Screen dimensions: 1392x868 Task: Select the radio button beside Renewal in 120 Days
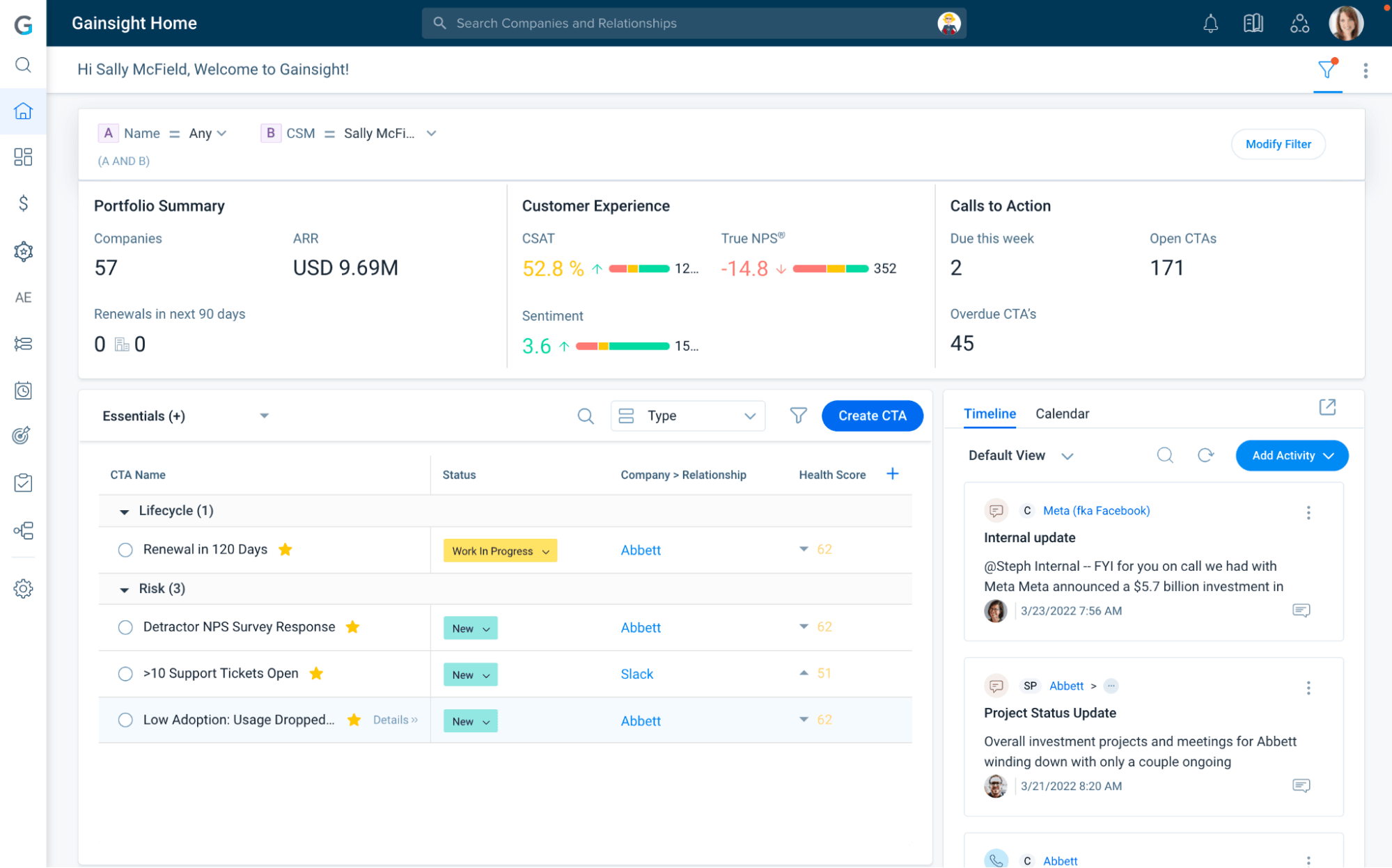[125, 549]
